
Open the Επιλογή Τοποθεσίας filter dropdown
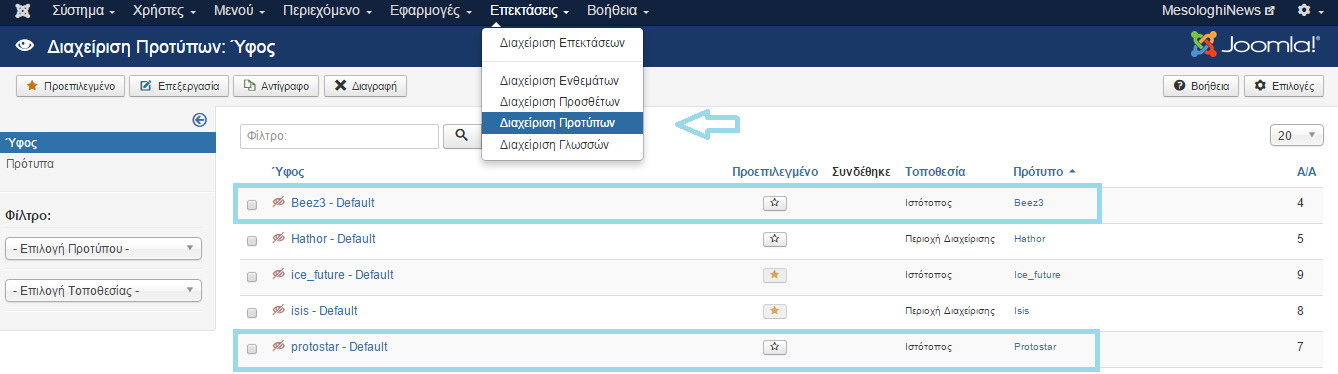coord(103,291)
